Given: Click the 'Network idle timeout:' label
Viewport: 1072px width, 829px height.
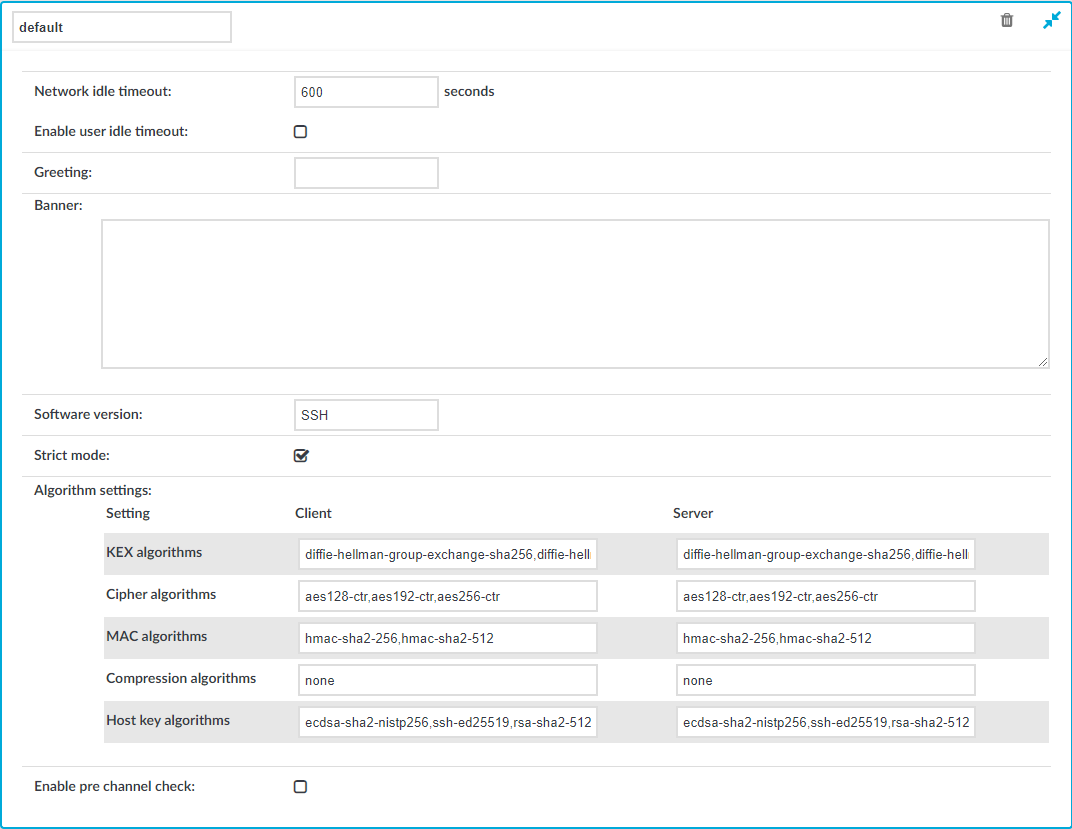Looking at the screenshot, I should (x=103, y=91).
